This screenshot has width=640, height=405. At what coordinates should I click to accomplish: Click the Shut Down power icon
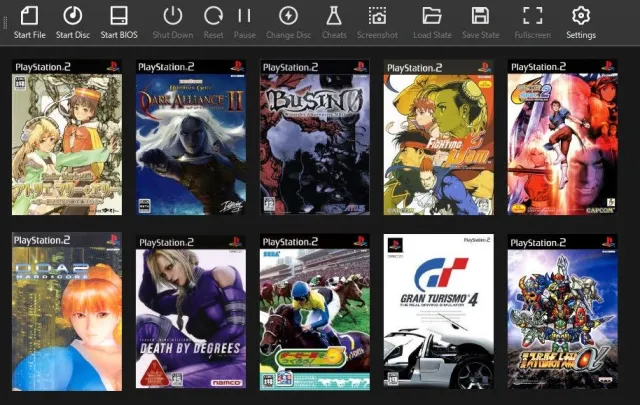pyautogui.click(x=173, y=16)
